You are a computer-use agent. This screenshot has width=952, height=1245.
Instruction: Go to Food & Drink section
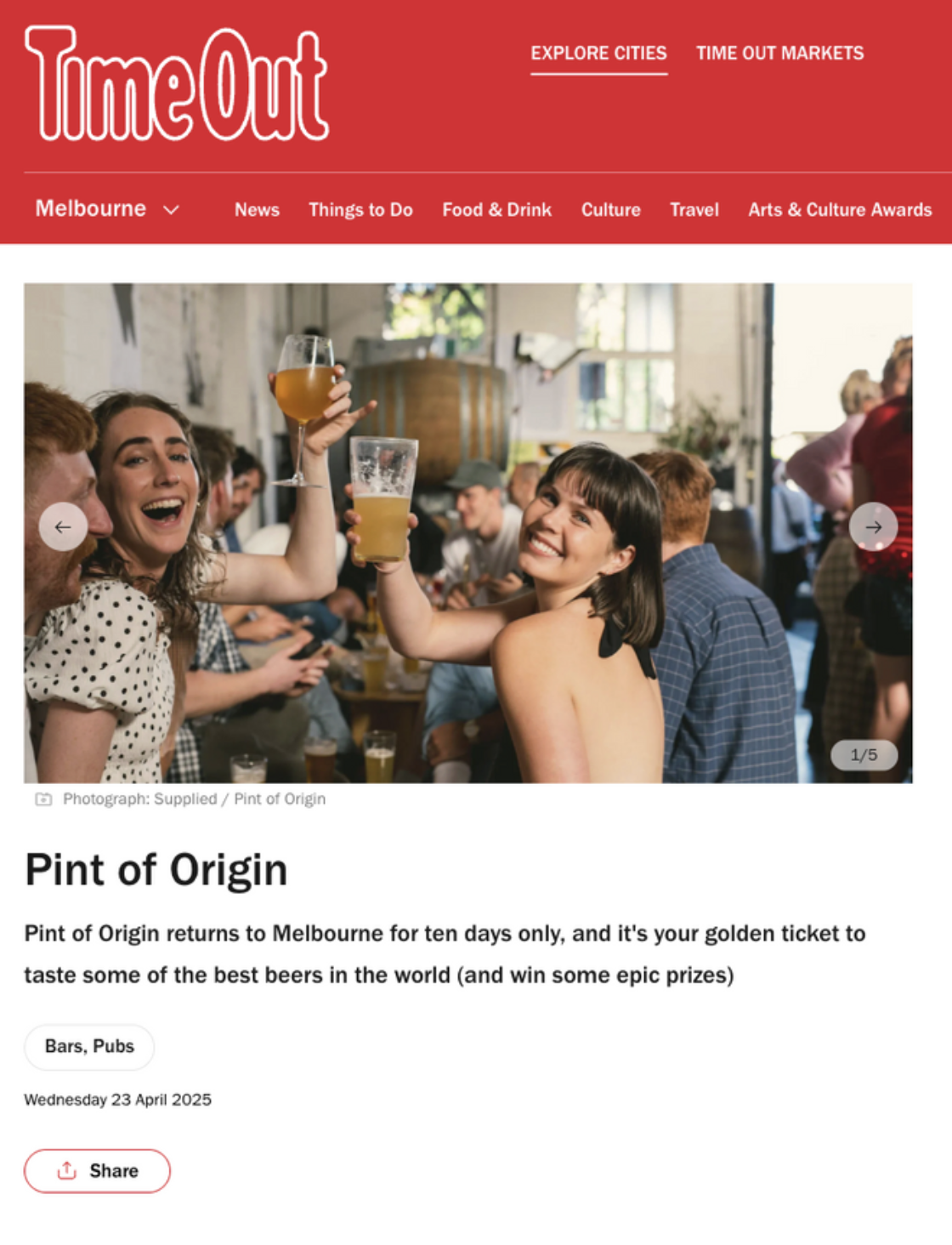pyautogui.click(x=496, y=209)
